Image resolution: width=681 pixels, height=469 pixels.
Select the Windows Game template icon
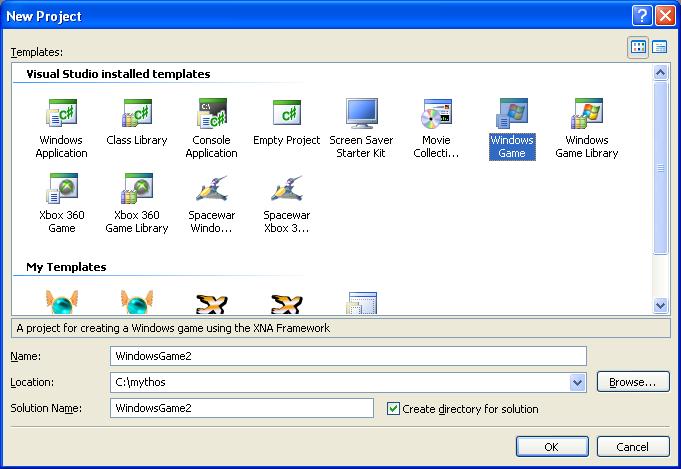coord(512,113)
